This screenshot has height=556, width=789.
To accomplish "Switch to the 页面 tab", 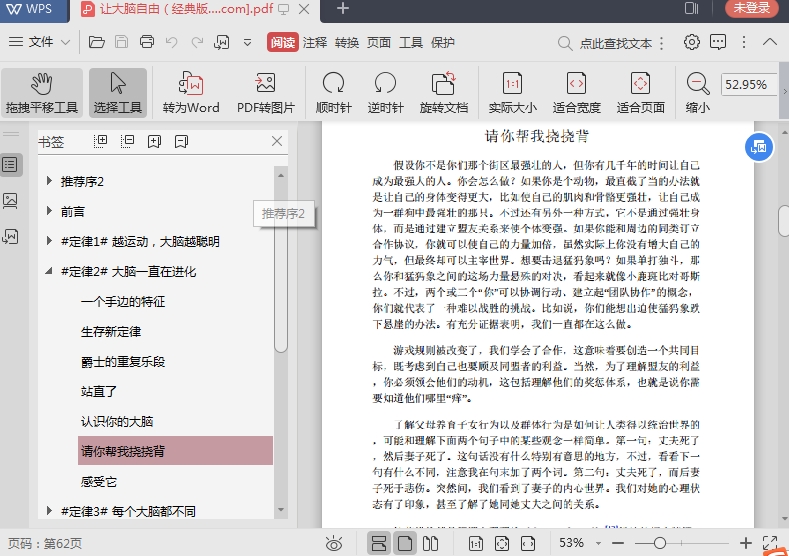I will pyautogui.click(x=379, y=42).
